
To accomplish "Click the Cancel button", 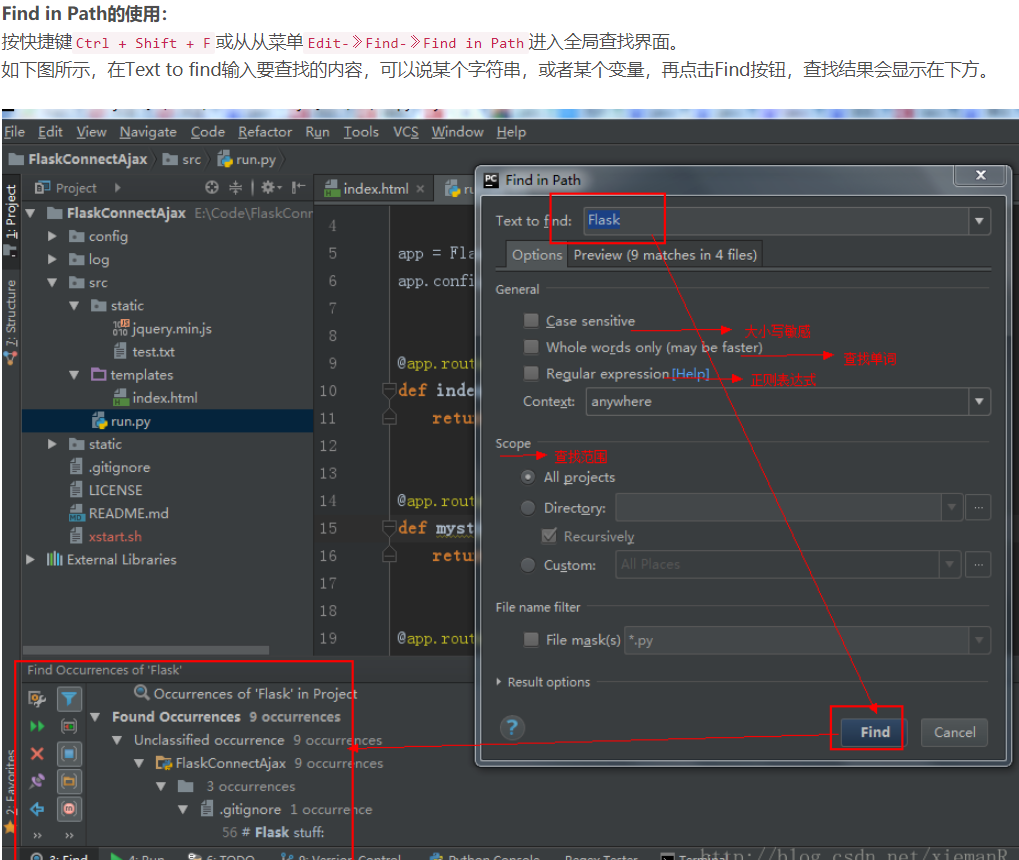I will [952, 732].
